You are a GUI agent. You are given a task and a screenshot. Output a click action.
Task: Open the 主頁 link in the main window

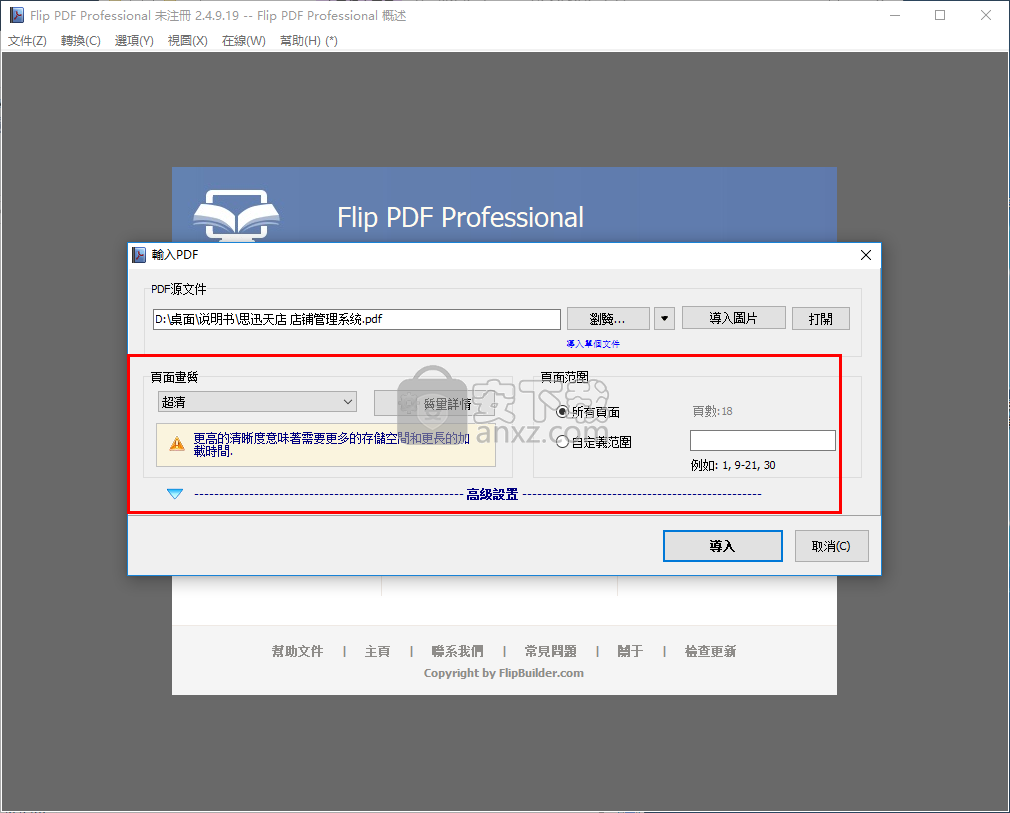pos(377,651)
